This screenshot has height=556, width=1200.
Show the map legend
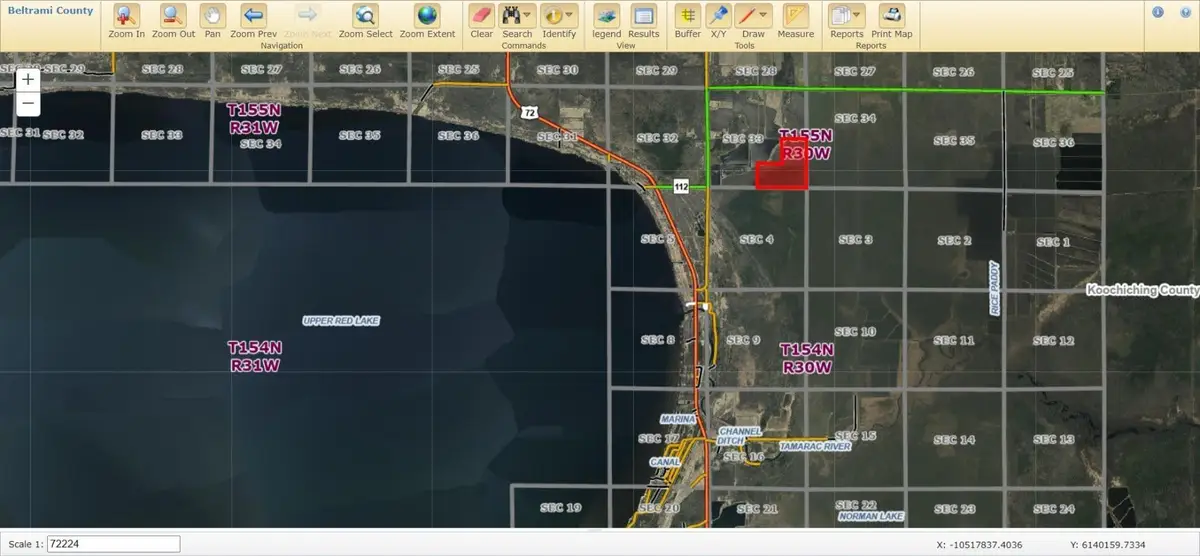click(x=606, y=16)
